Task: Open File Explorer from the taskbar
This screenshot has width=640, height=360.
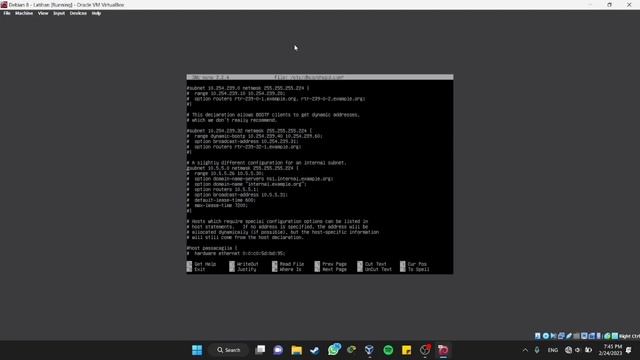Action: [296, 350]
